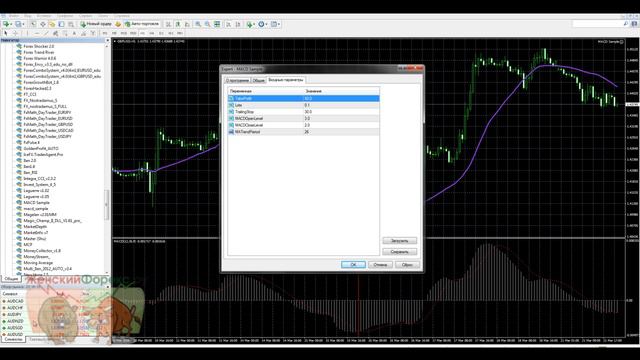
Task: Click the Сохранить button
Action: [400, 252]
